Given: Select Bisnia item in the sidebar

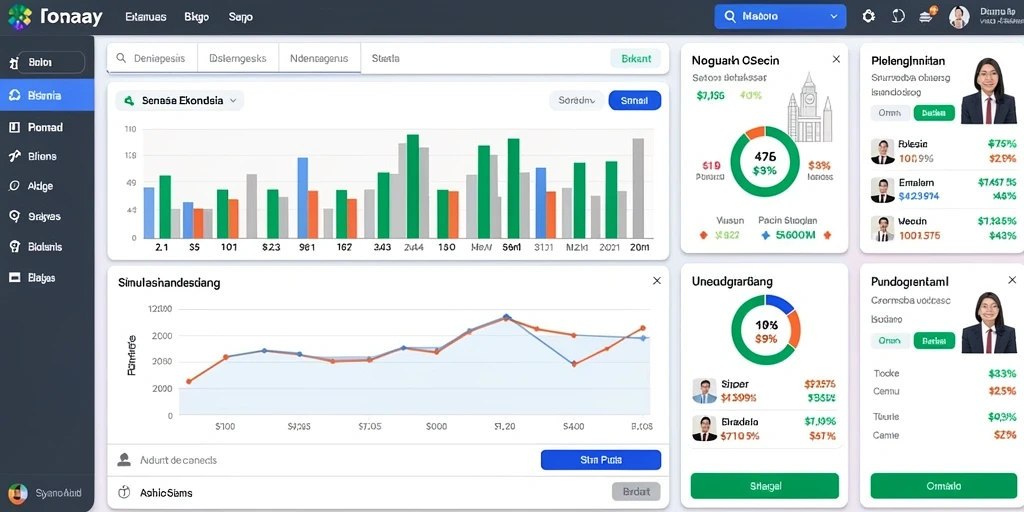Looking at the screenshot, I should coord(47,95).
